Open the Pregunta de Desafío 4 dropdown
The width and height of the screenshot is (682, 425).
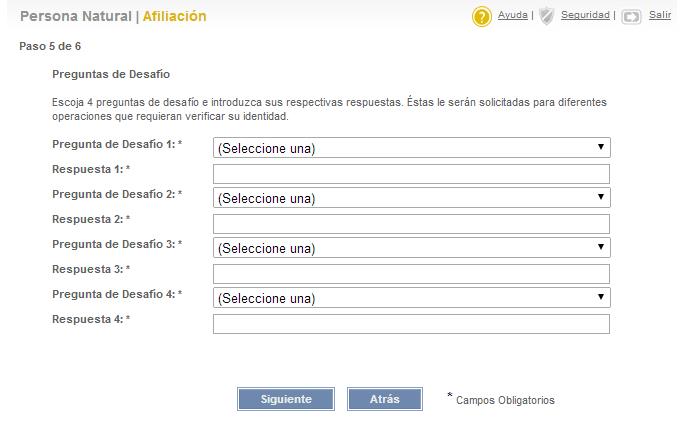[x=411, y=298]
